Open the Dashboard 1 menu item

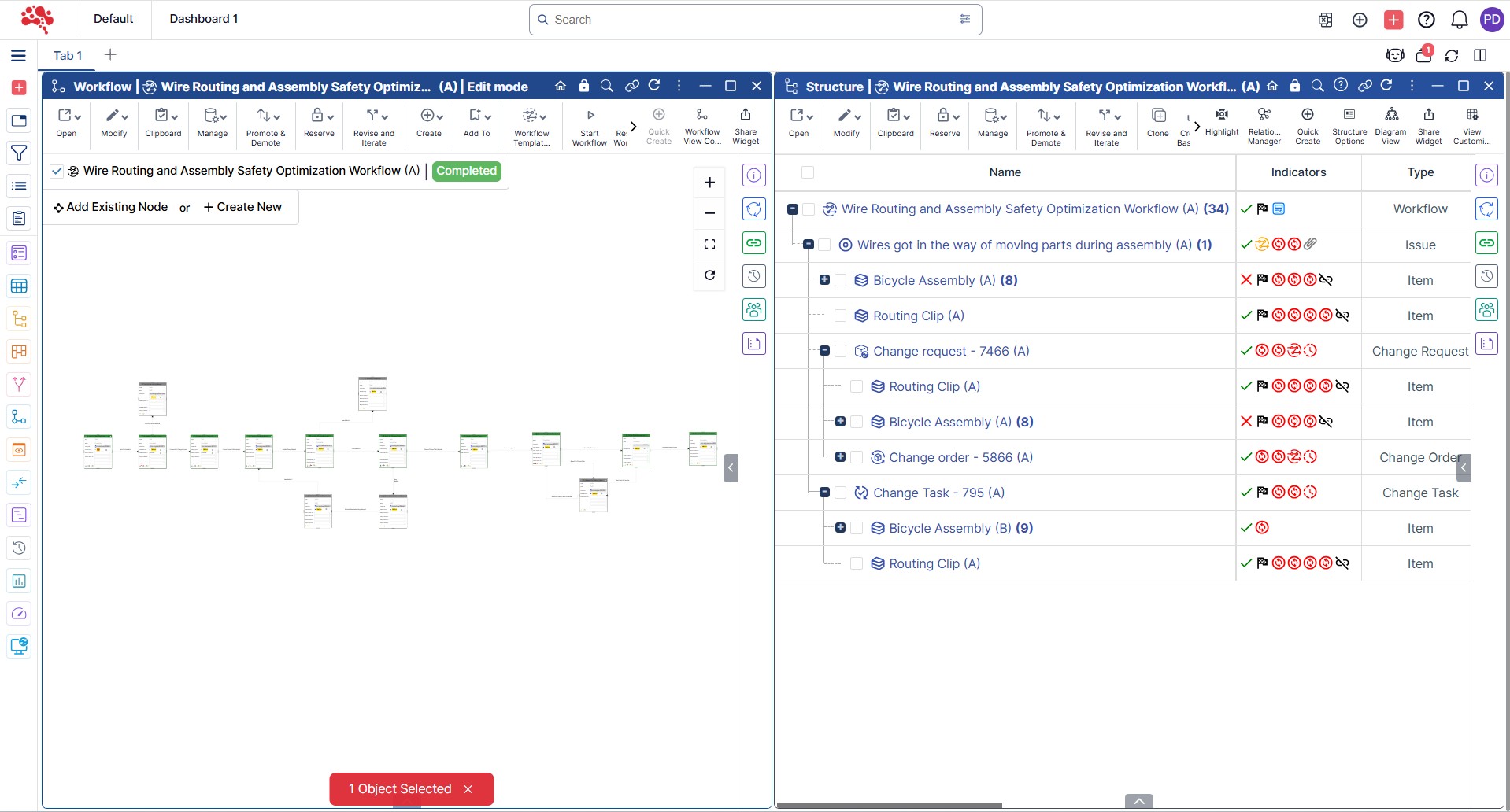[x=203, y=19]
